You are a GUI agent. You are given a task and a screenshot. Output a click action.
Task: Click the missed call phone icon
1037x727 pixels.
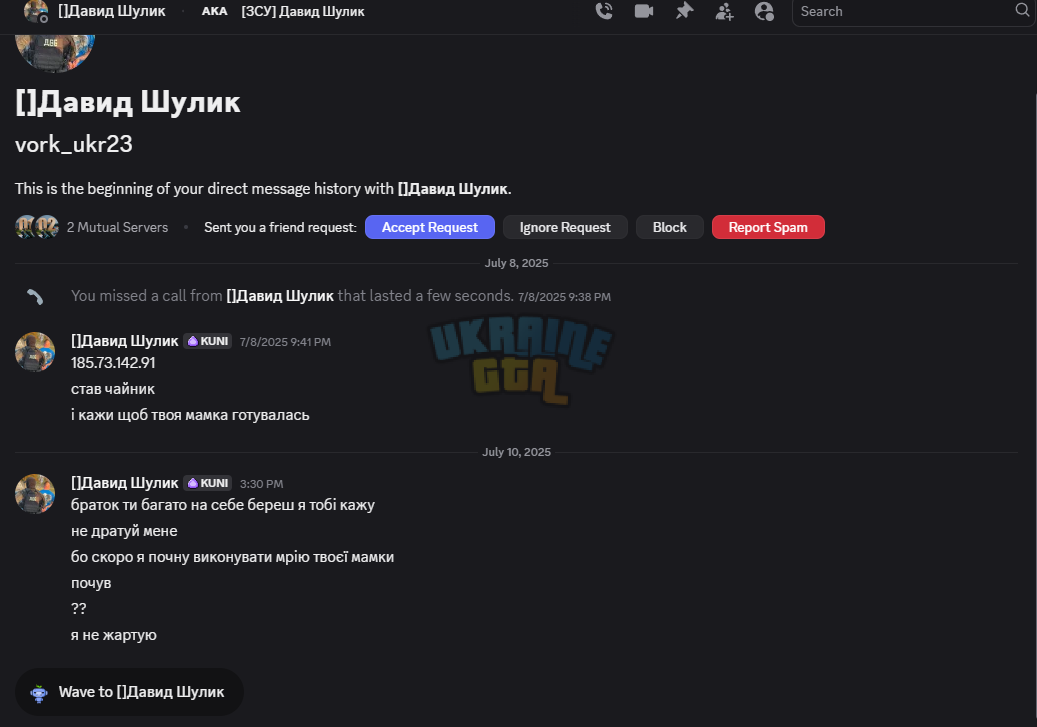tap(35, 296)
